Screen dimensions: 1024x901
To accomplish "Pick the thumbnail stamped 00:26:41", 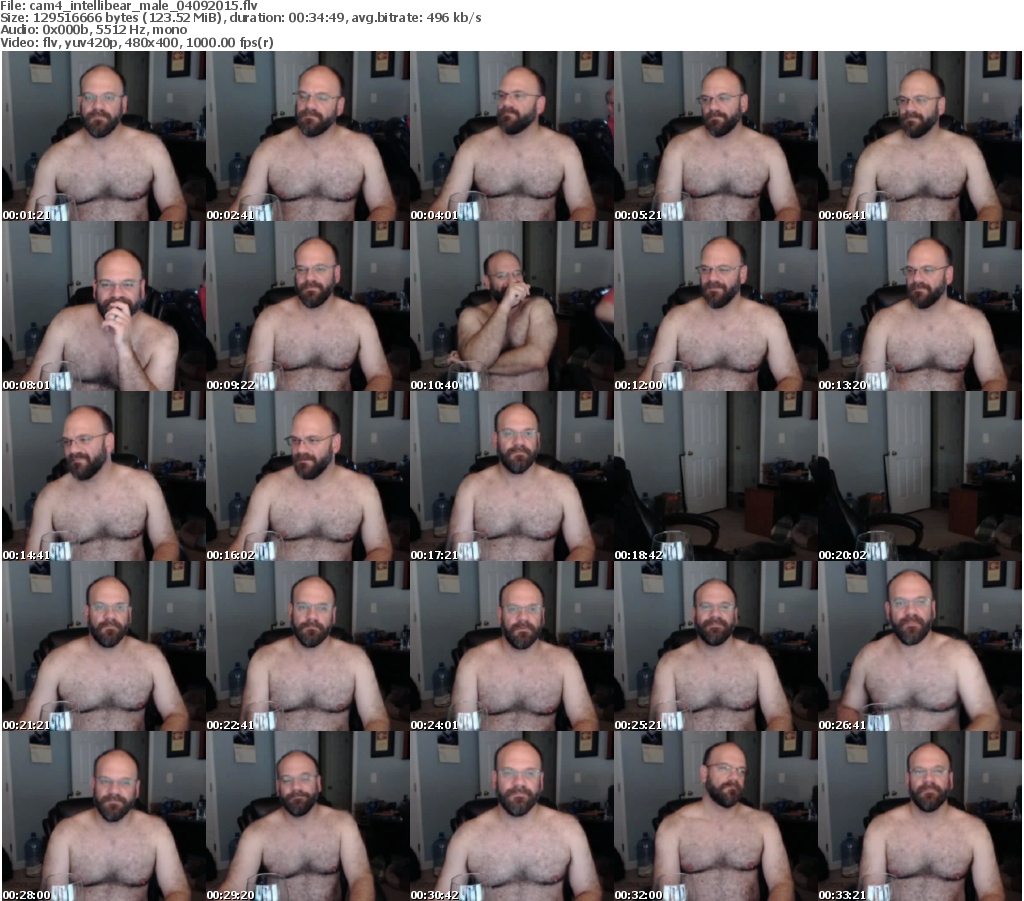I will [920, 646].
